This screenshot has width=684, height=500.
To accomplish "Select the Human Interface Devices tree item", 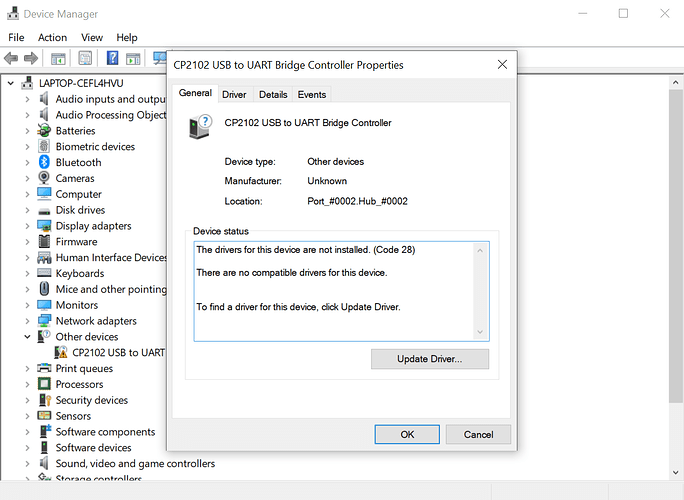I will 111,257.
